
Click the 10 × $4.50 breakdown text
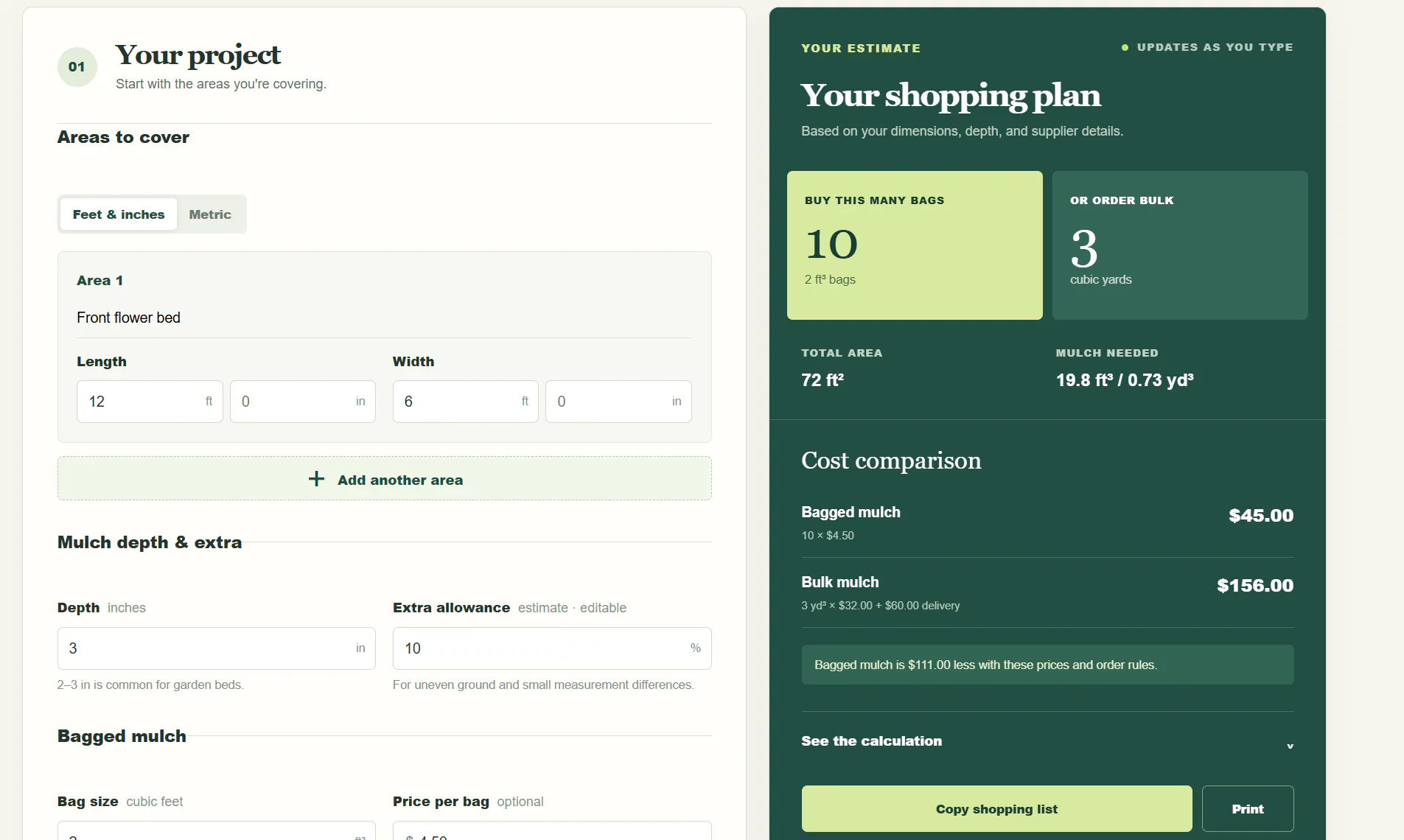828,536
